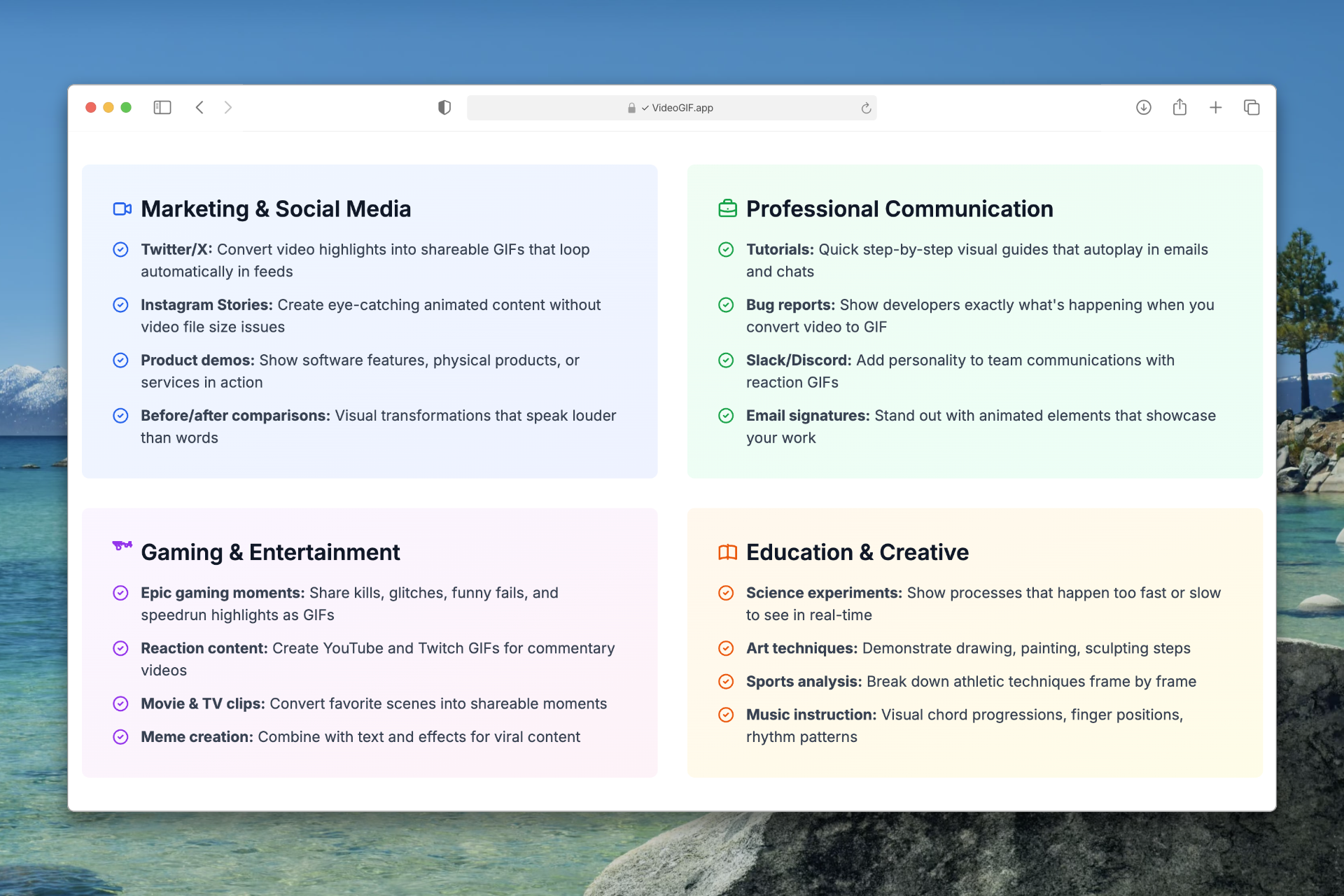This screenshot has height=896, width=1344.
Task: Click the privacy shield icon near the address bar
Action: click(x=444, y=107)
